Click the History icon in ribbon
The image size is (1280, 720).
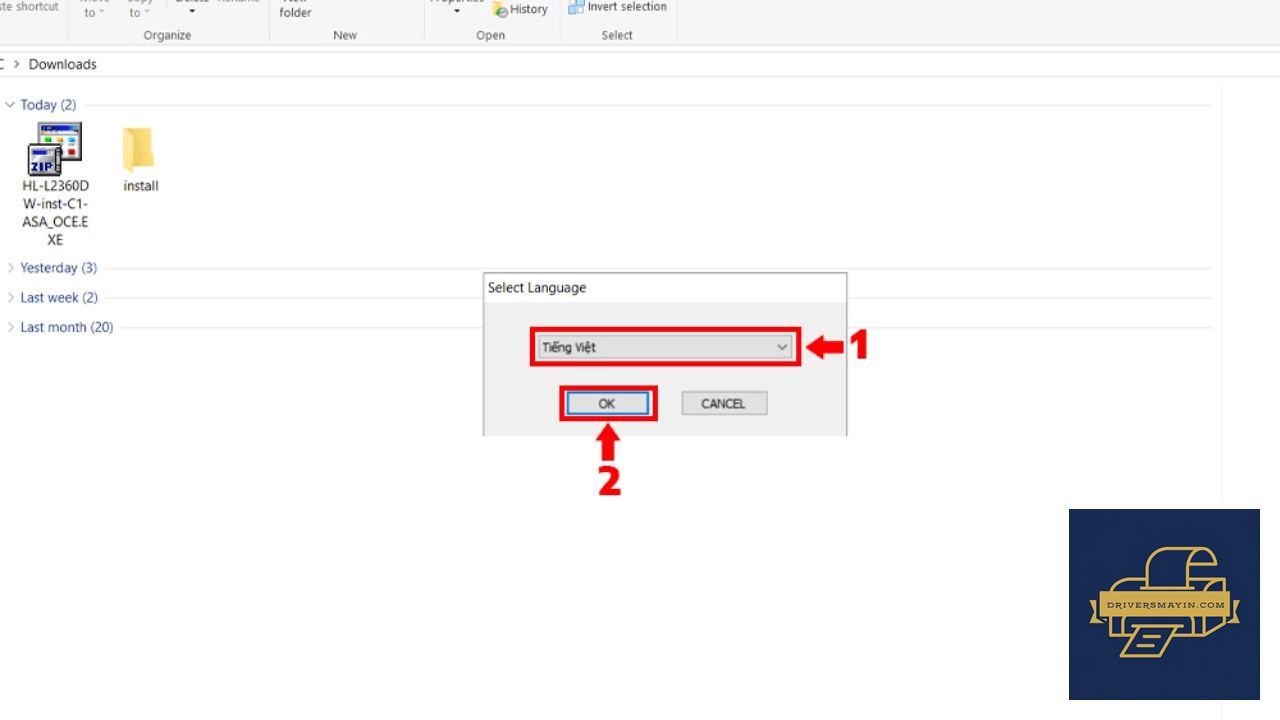pos(500,9)
